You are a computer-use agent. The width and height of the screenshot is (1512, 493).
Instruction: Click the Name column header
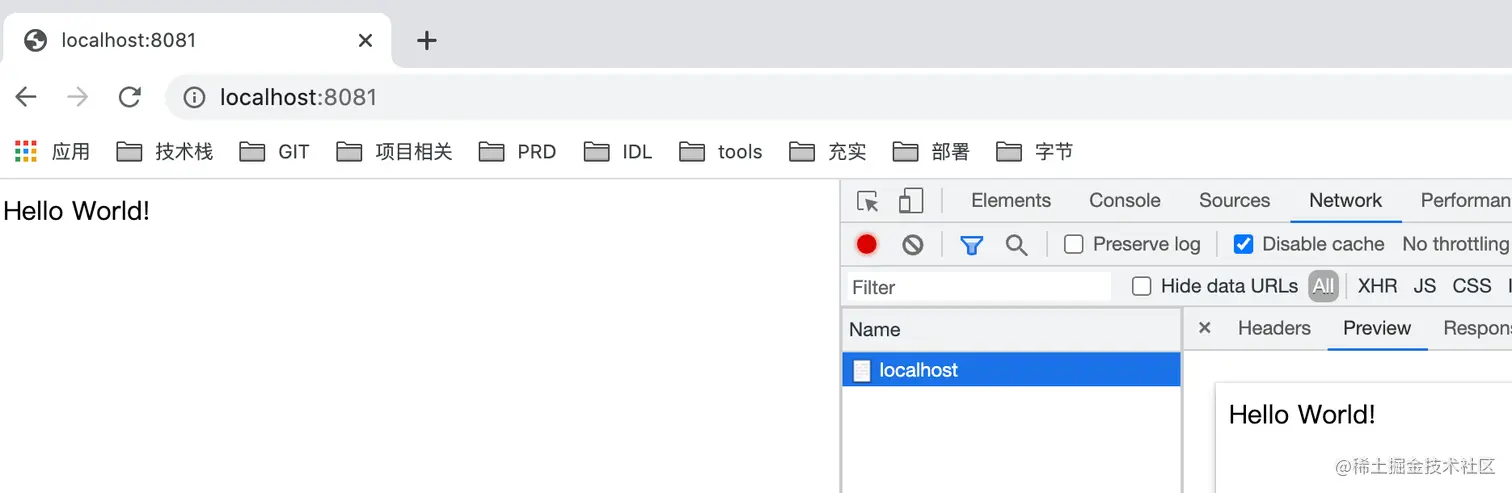1011,330
